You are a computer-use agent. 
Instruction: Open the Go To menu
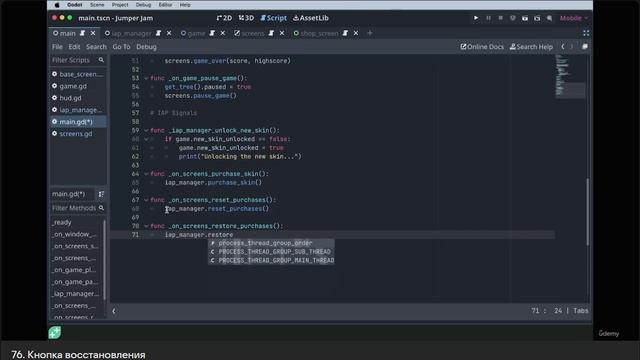coord(121,47)
